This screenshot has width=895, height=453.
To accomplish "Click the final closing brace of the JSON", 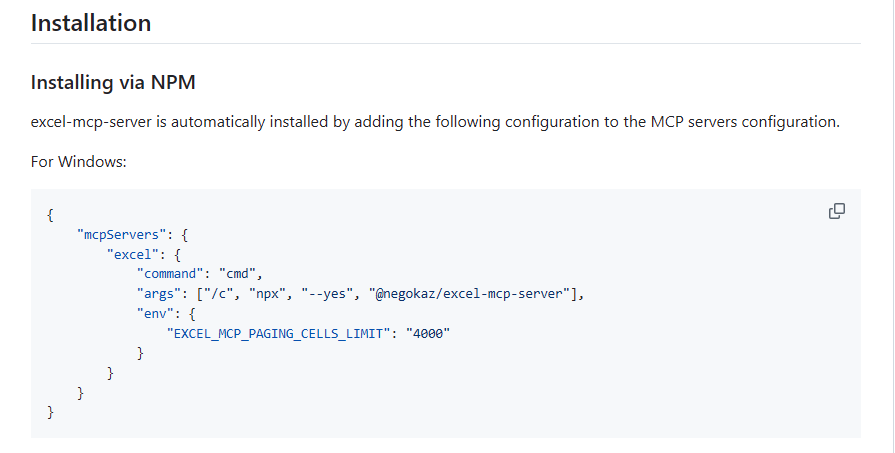I will point(50,412).
